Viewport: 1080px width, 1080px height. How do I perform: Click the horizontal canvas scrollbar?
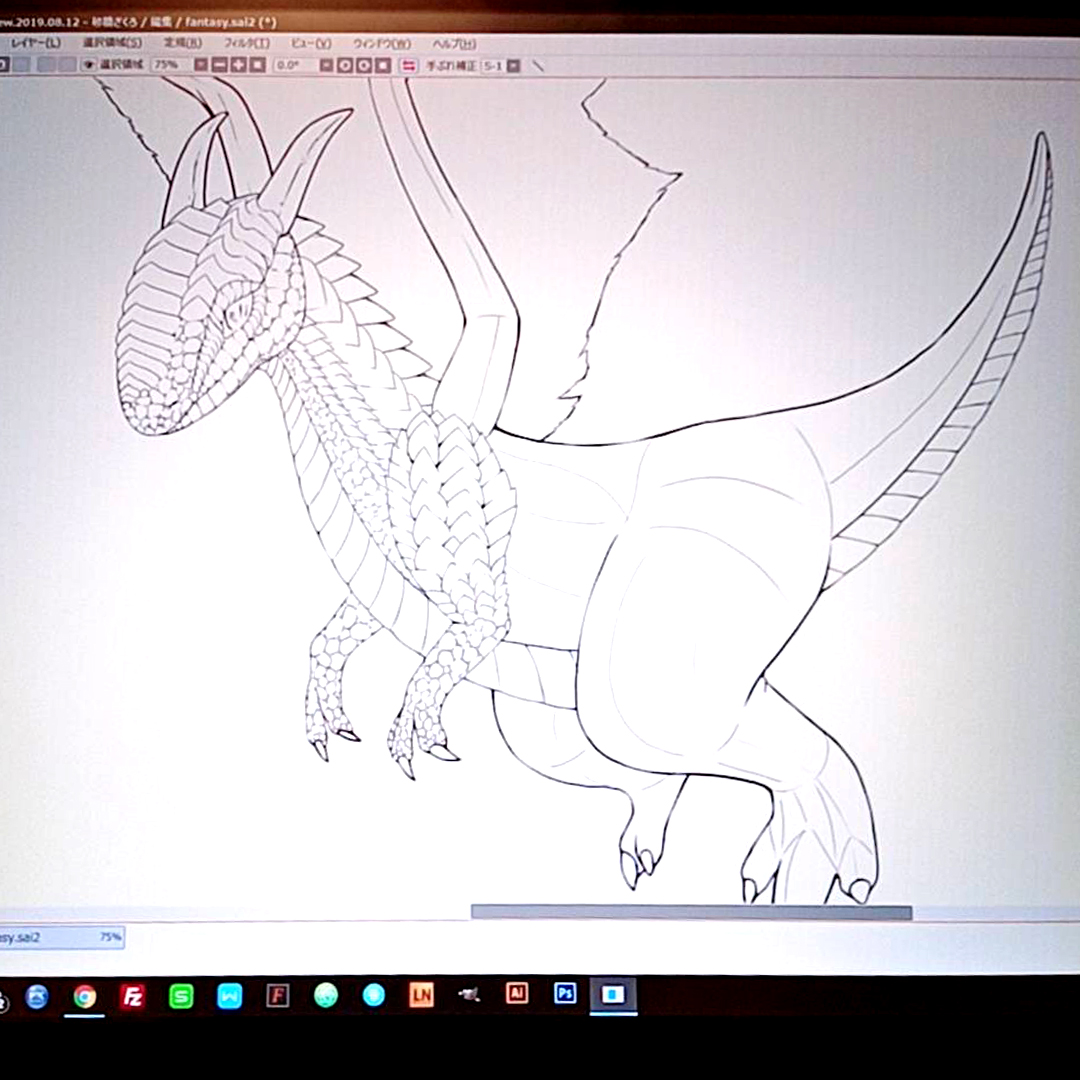(690, 912)
